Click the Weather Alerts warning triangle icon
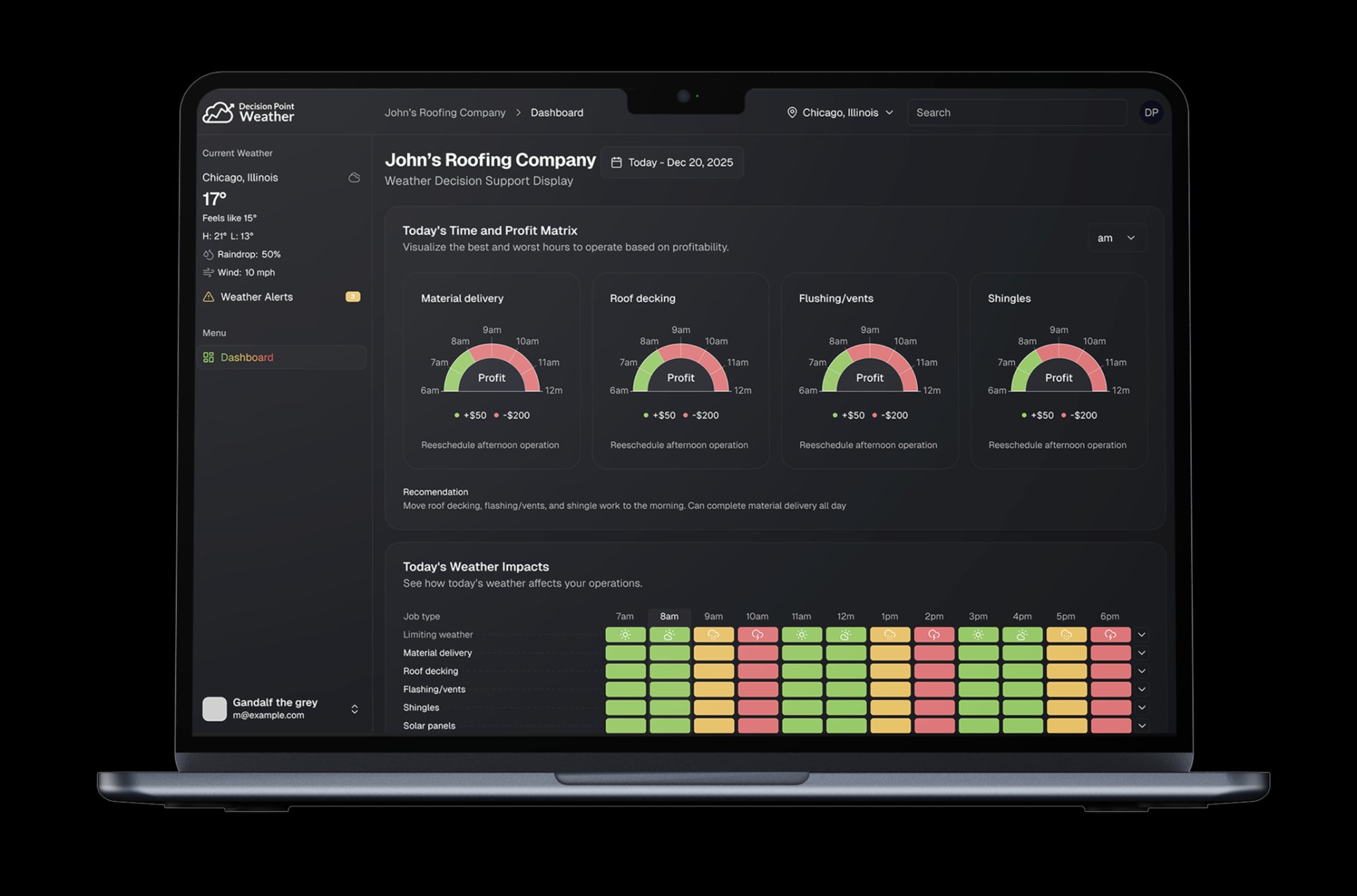Image resolution: width=1357 pixels, height=896 pixels. [208, 297]
